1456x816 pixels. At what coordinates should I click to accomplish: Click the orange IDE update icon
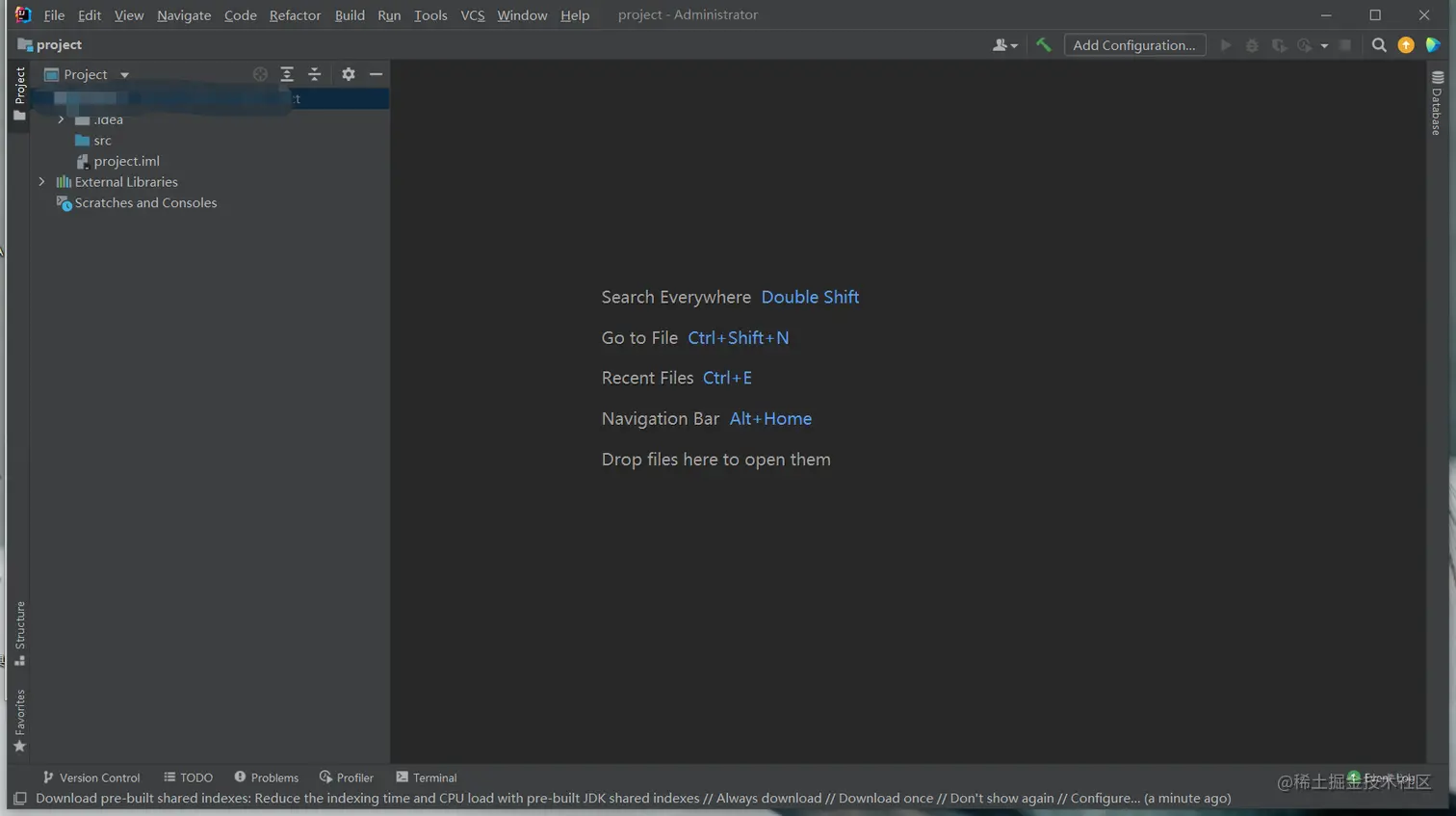click(1406, 45)
